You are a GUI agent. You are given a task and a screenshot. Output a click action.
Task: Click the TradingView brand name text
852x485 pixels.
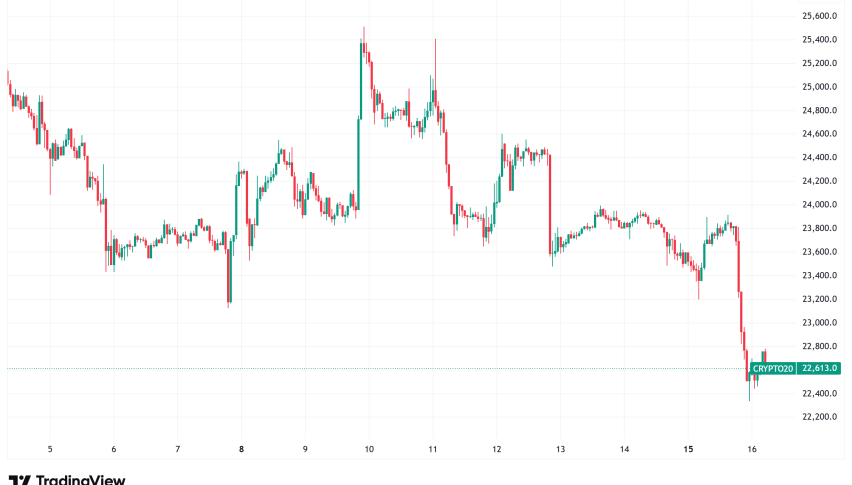click(x=81, y=480)
